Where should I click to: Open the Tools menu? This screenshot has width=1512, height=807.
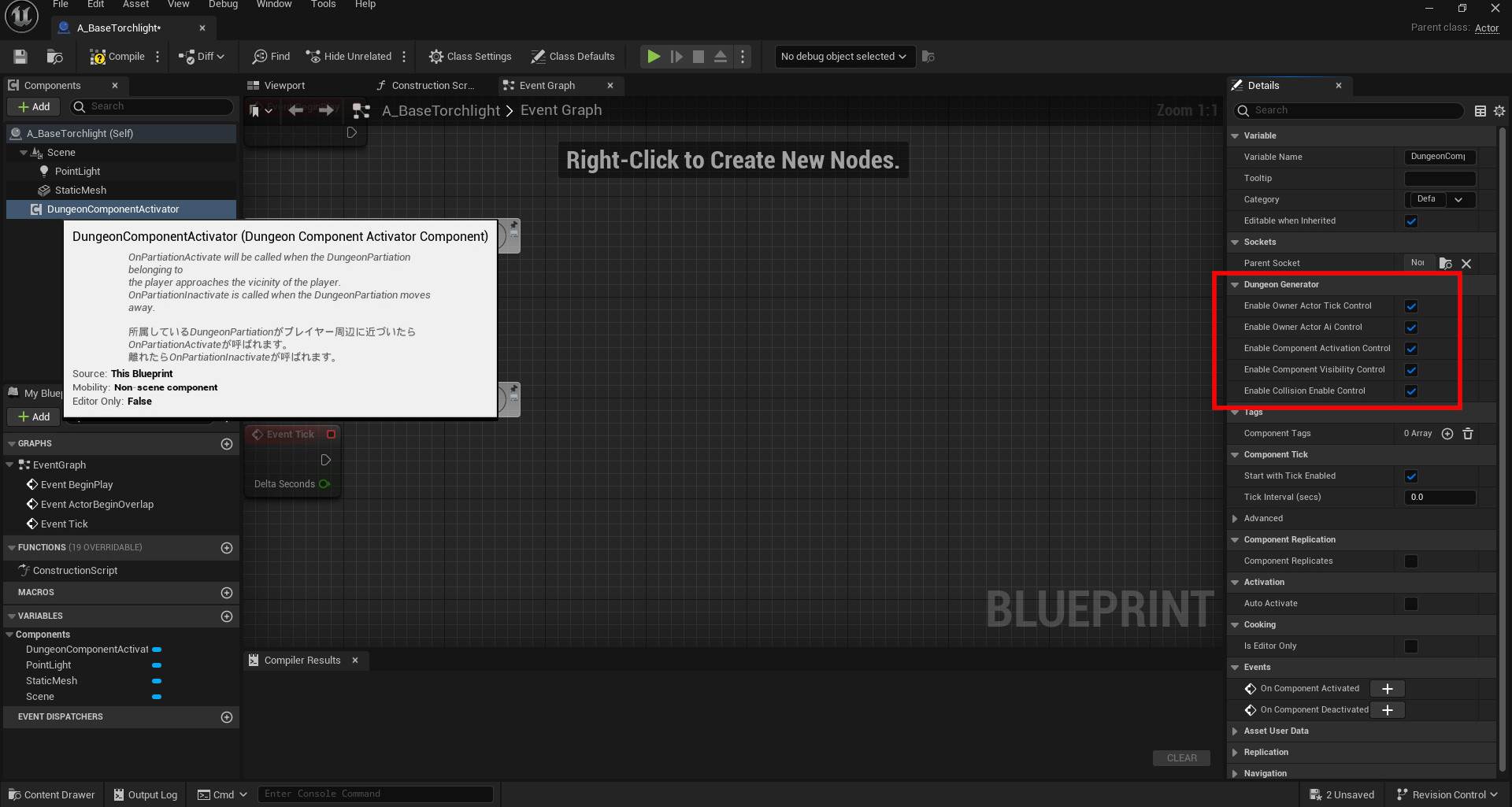coord(323,5)
